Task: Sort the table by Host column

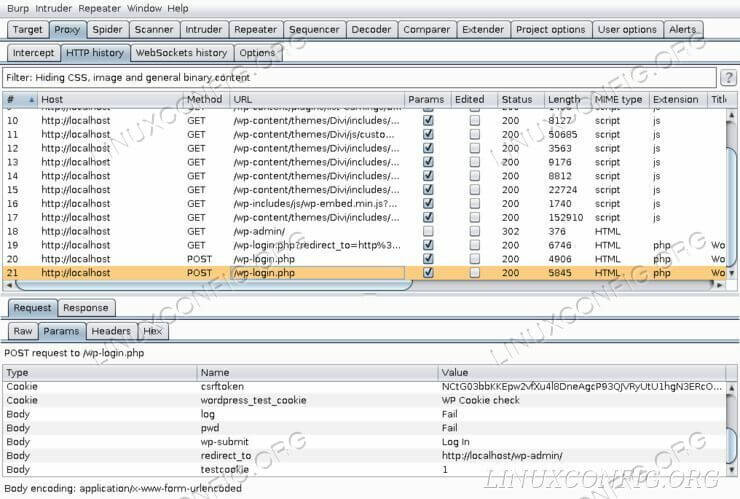Action: (x=110, y=100)
